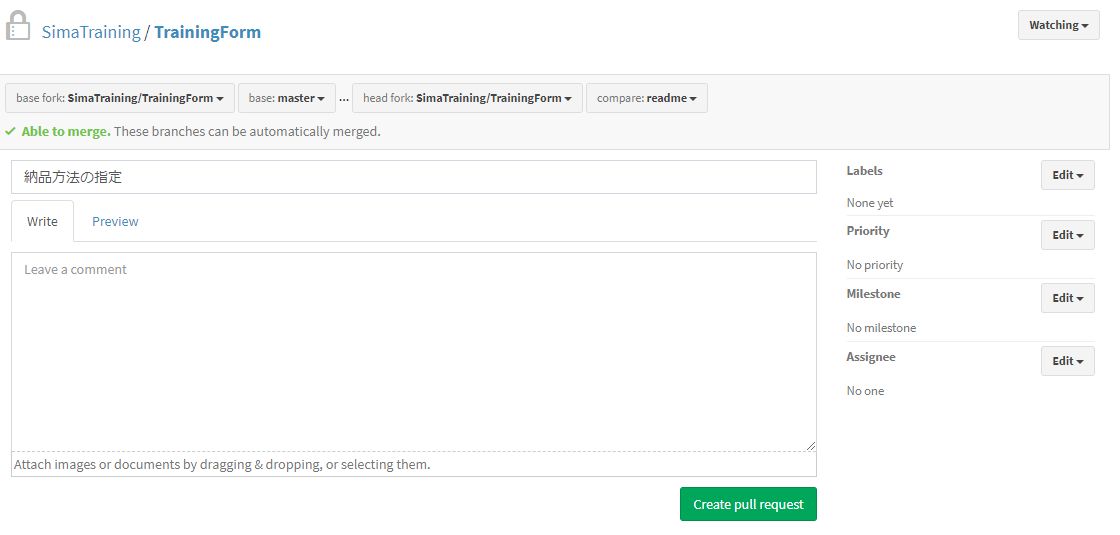Screen dimensions: 1120x535
Task: Expand the head fork selector
Action: [x=467, y=98]
